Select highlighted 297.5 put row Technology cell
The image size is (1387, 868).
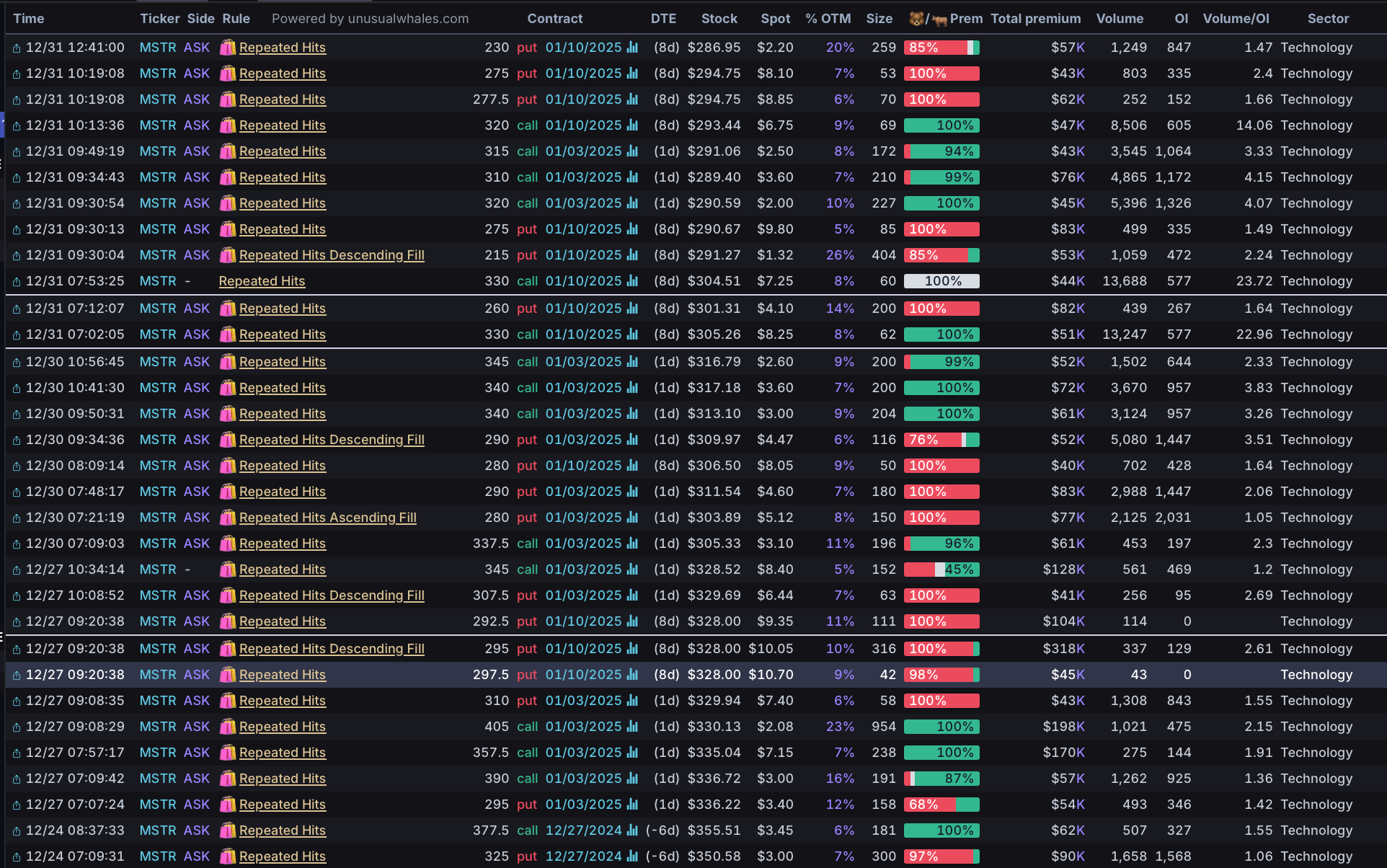[1316, 675]
